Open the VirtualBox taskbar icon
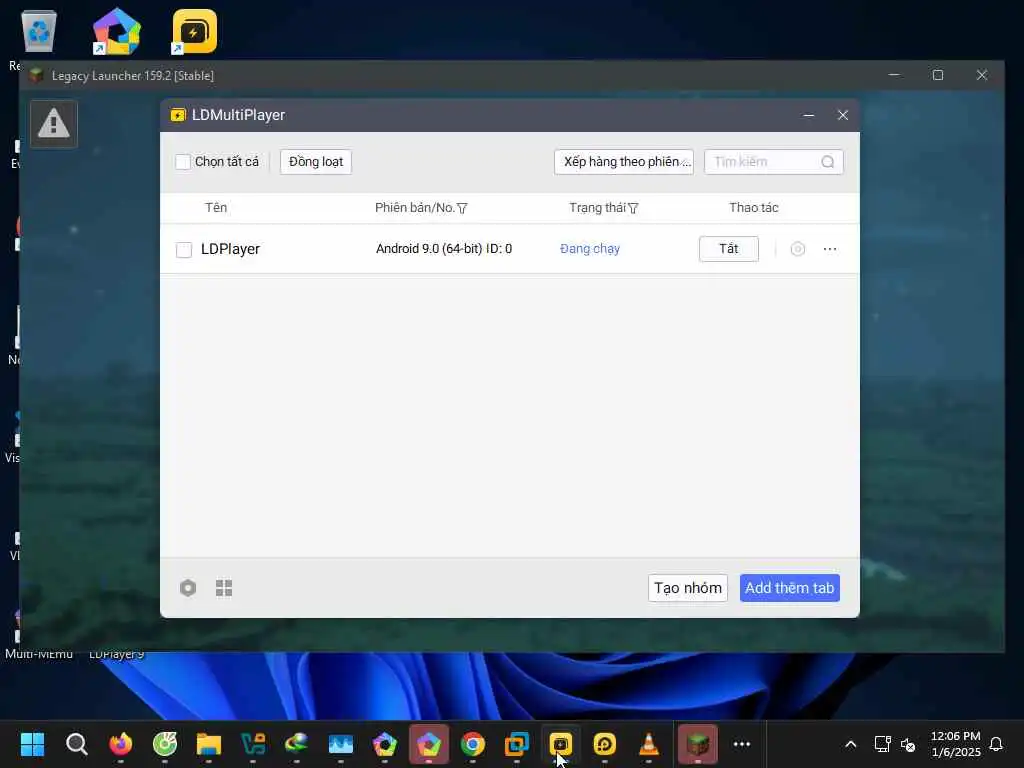The width and height of the screenshot is (1024, 768). pos(517,744)
